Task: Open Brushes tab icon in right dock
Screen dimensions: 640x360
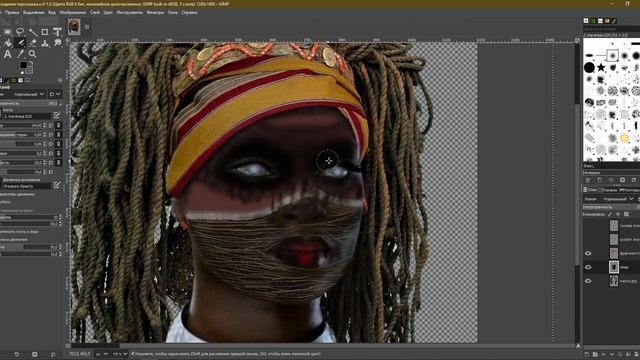Action: pyautogui.click(x=586, y=20)
